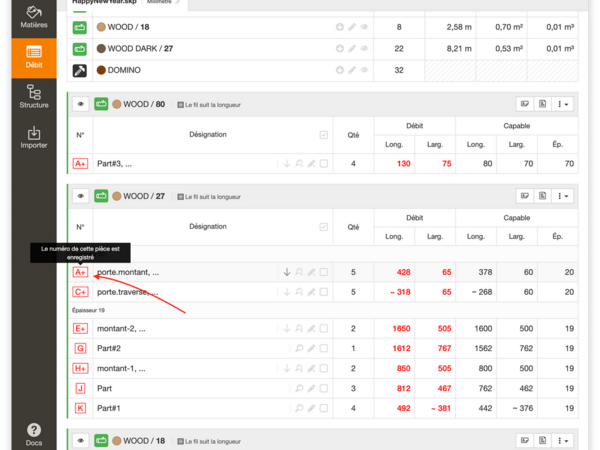Viewport: 600px width, 450px height.
Task: Open the Docs help icon
Action: tap(33, 433)
